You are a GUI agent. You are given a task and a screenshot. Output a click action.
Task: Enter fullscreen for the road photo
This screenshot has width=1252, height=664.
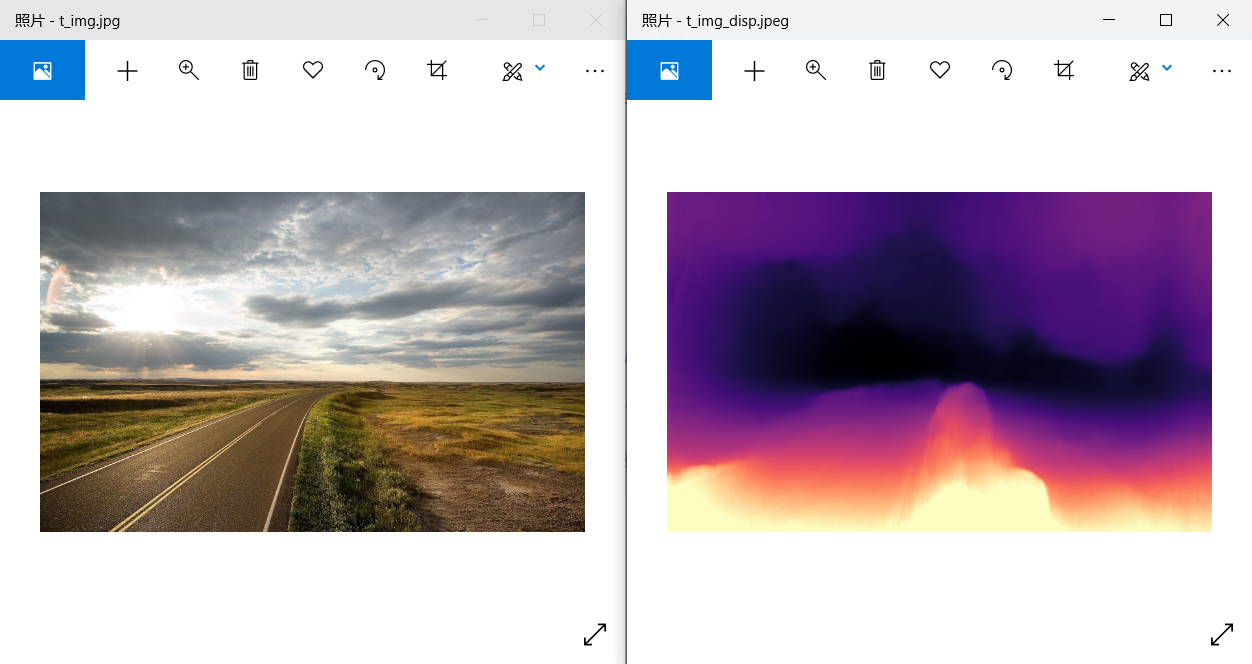[595, 634]
